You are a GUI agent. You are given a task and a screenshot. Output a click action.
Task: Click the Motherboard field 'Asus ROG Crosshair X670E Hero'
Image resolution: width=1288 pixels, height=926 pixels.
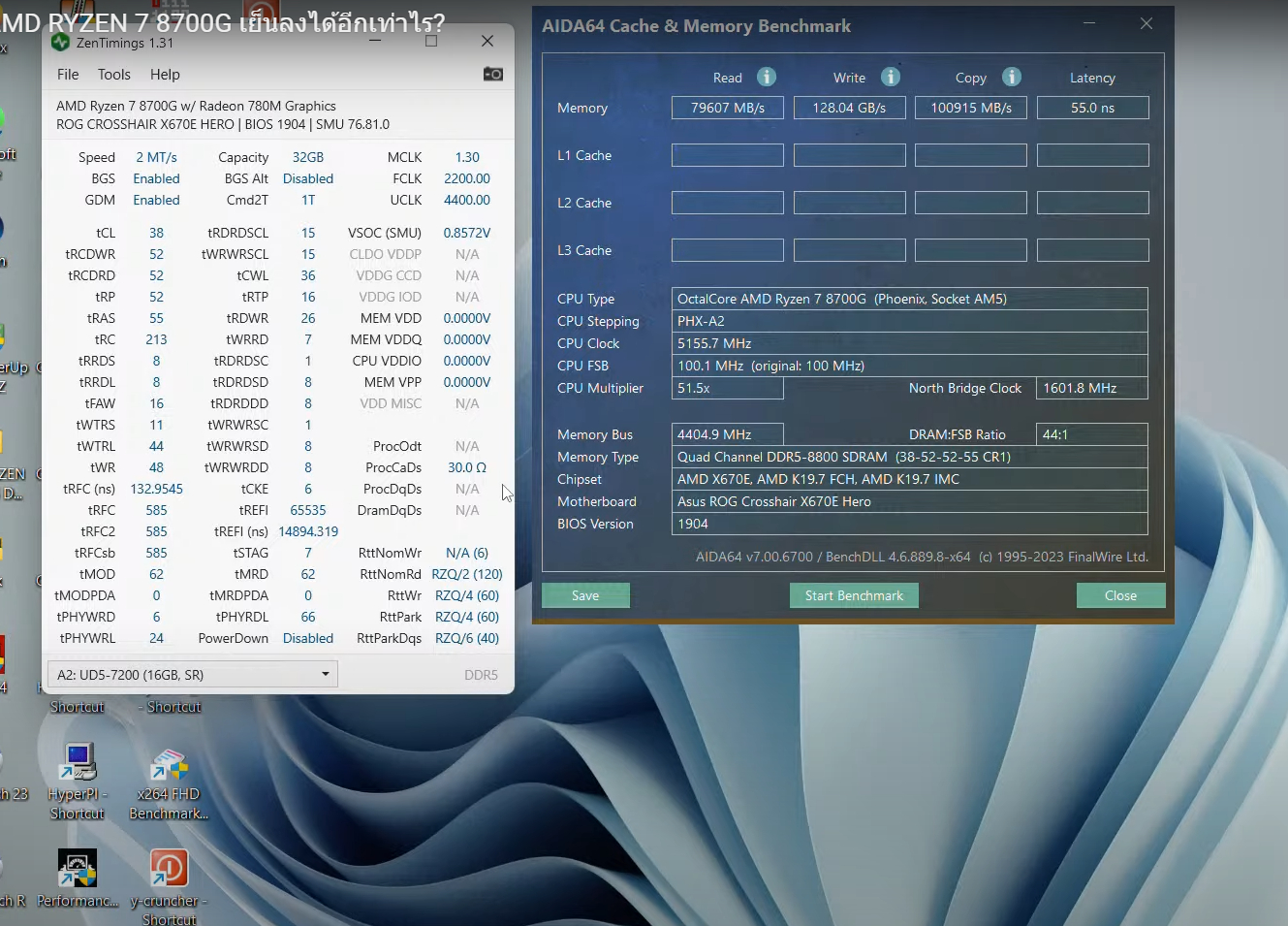(910, 501)
